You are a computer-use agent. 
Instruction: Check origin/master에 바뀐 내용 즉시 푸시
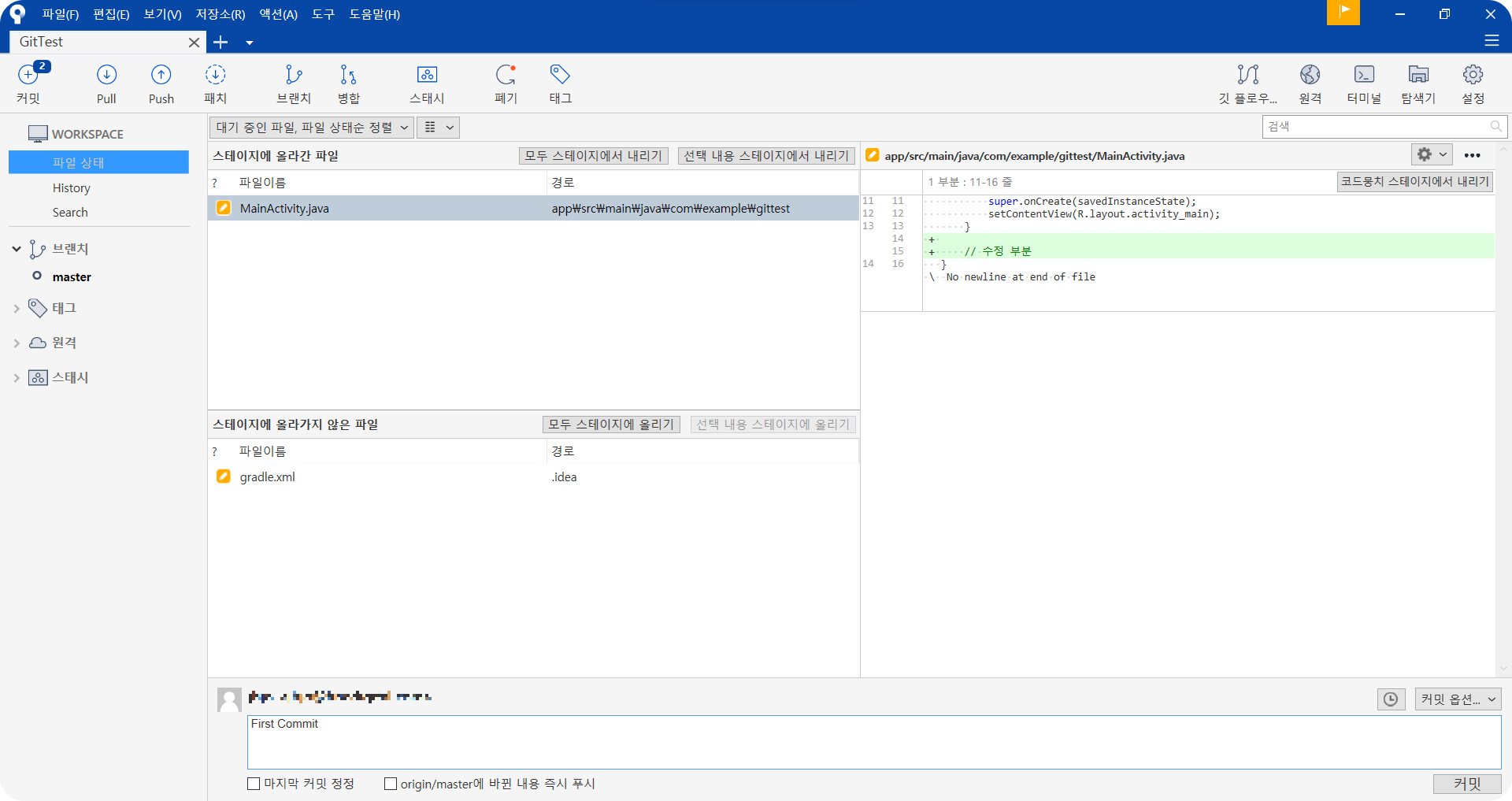coord(391,783)
